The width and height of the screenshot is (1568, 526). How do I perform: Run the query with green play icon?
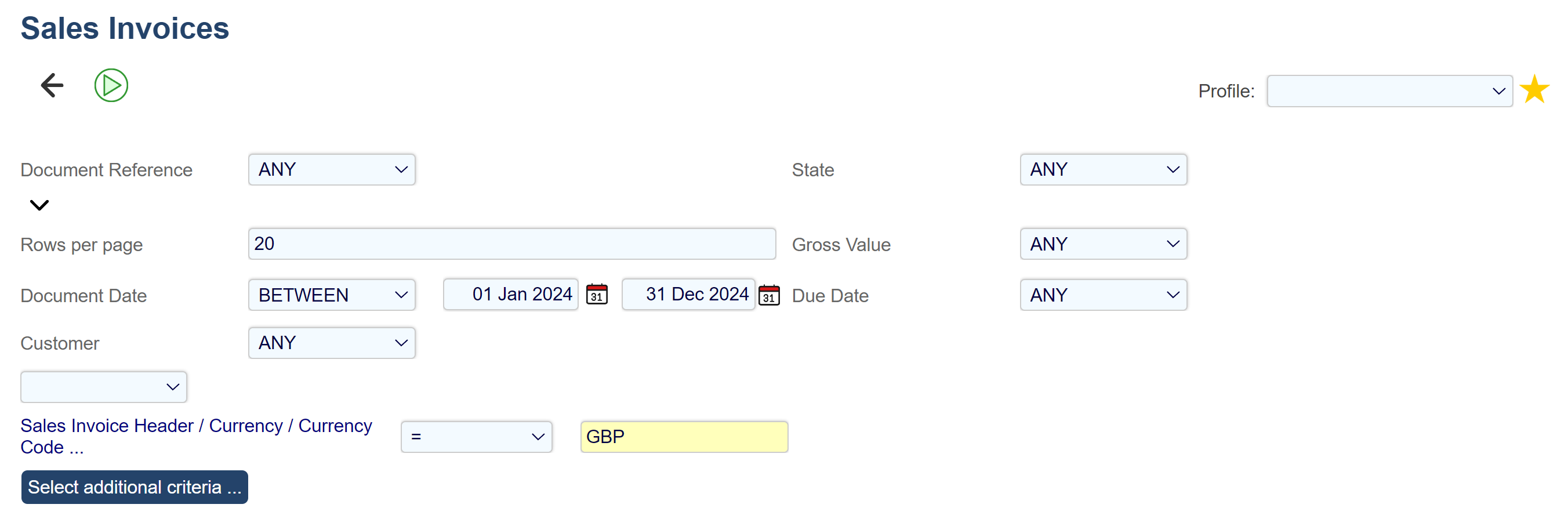[111, 85]
